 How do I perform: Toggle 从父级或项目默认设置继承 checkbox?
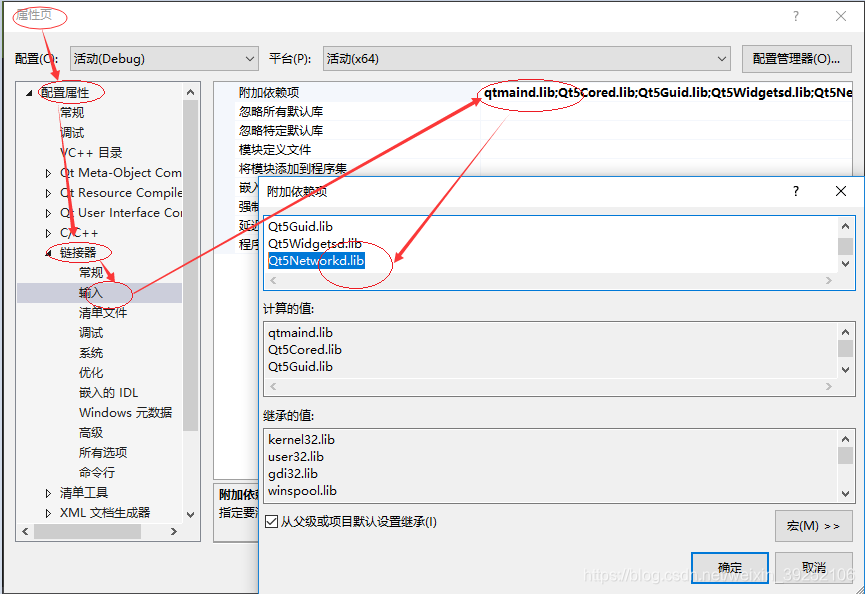271,522
